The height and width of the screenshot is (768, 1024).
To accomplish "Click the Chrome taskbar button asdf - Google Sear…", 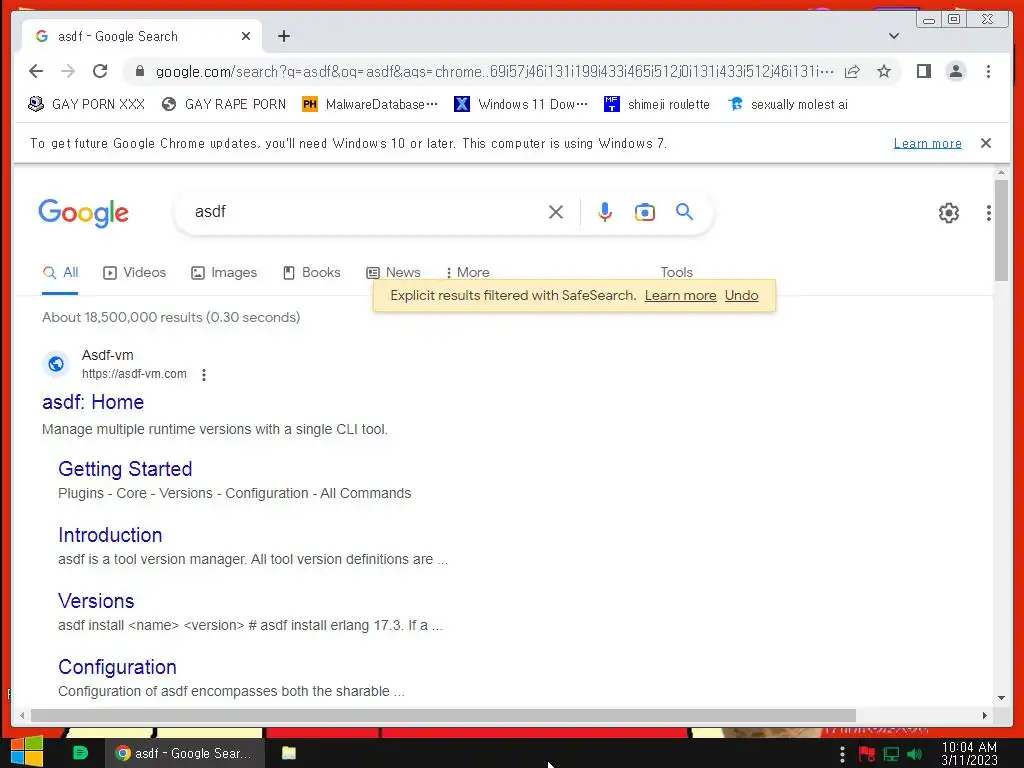I will click(x=185, y=753).
